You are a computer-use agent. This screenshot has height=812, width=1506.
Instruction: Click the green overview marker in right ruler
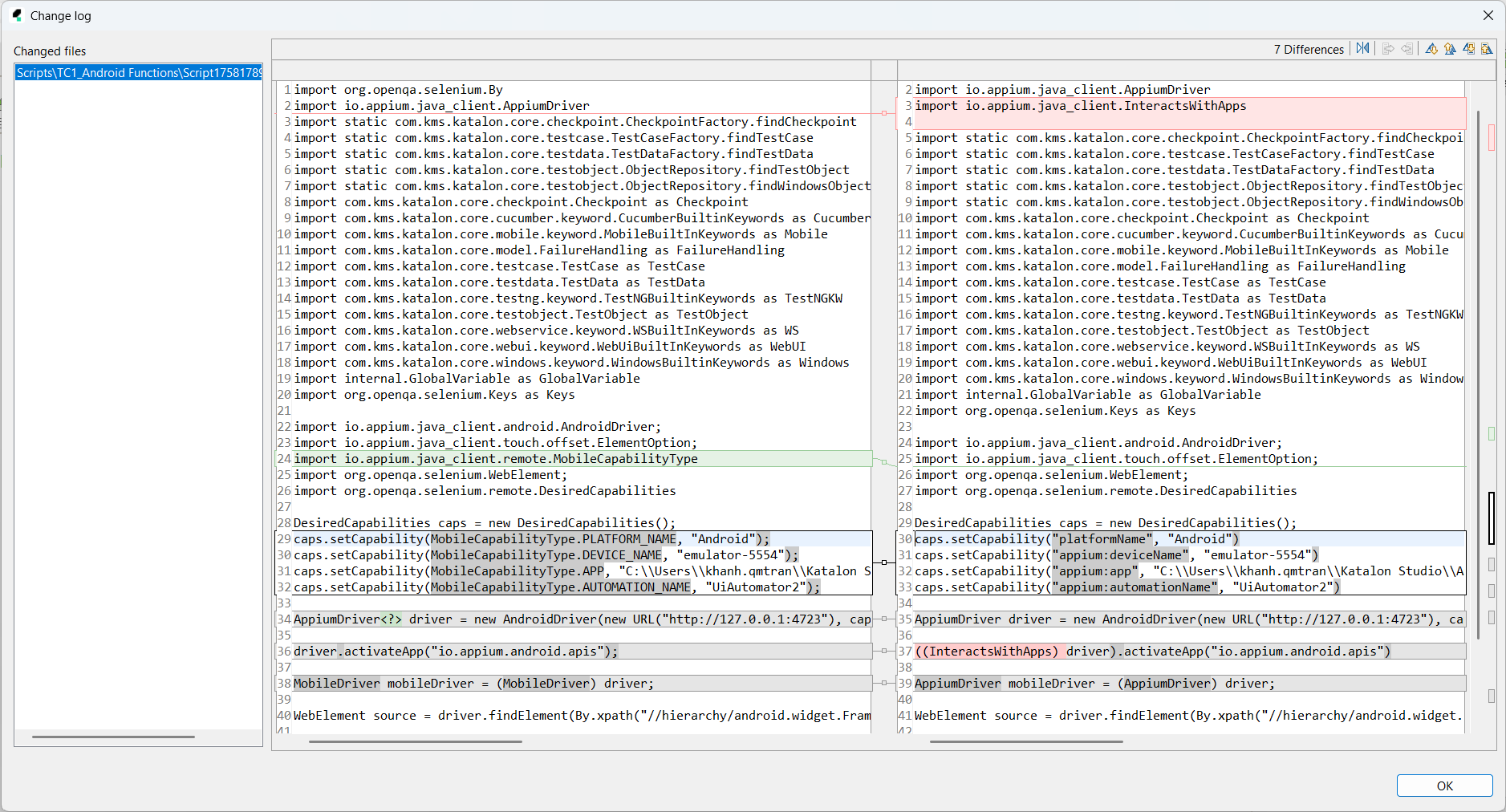pyautogui.click(x=1492, y=433)
